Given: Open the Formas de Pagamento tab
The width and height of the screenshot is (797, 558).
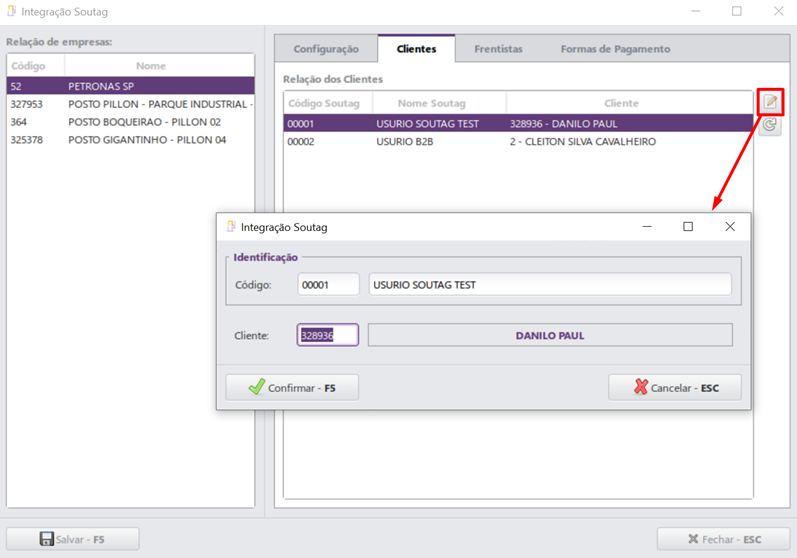Looking at the screenshot, I should click(615, 49).
